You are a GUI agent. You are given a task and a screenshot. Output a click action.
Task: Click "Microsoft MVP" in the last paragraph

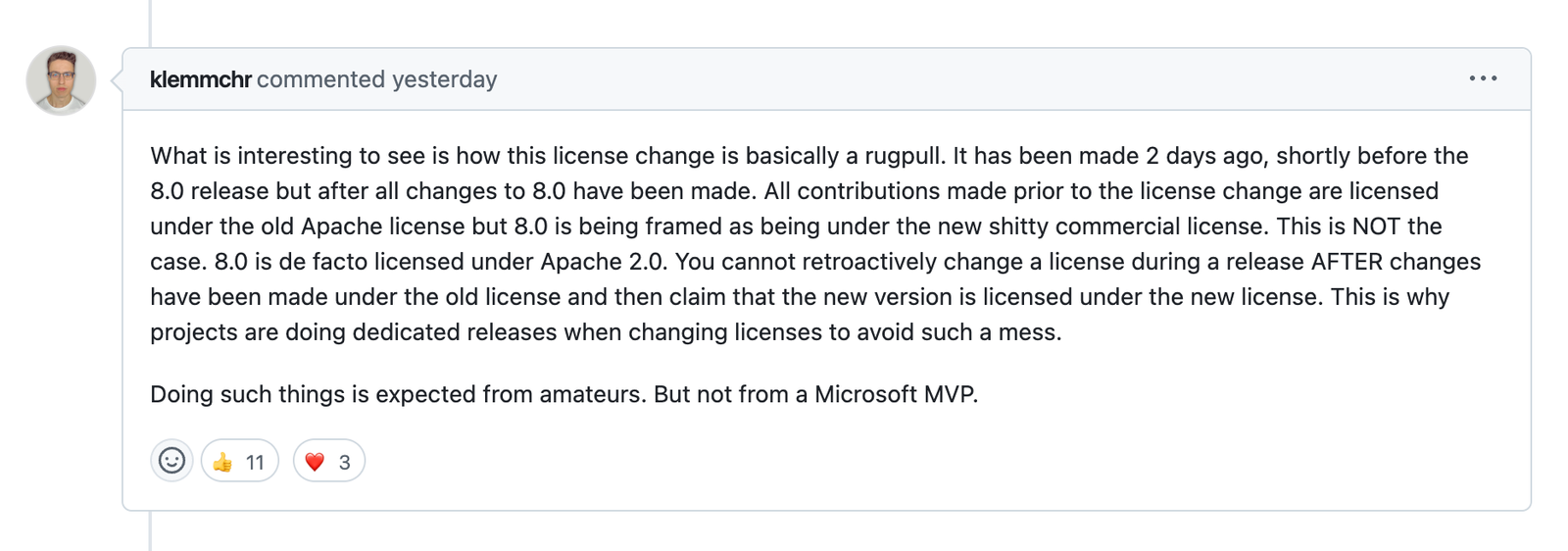(x=895, y=394)
